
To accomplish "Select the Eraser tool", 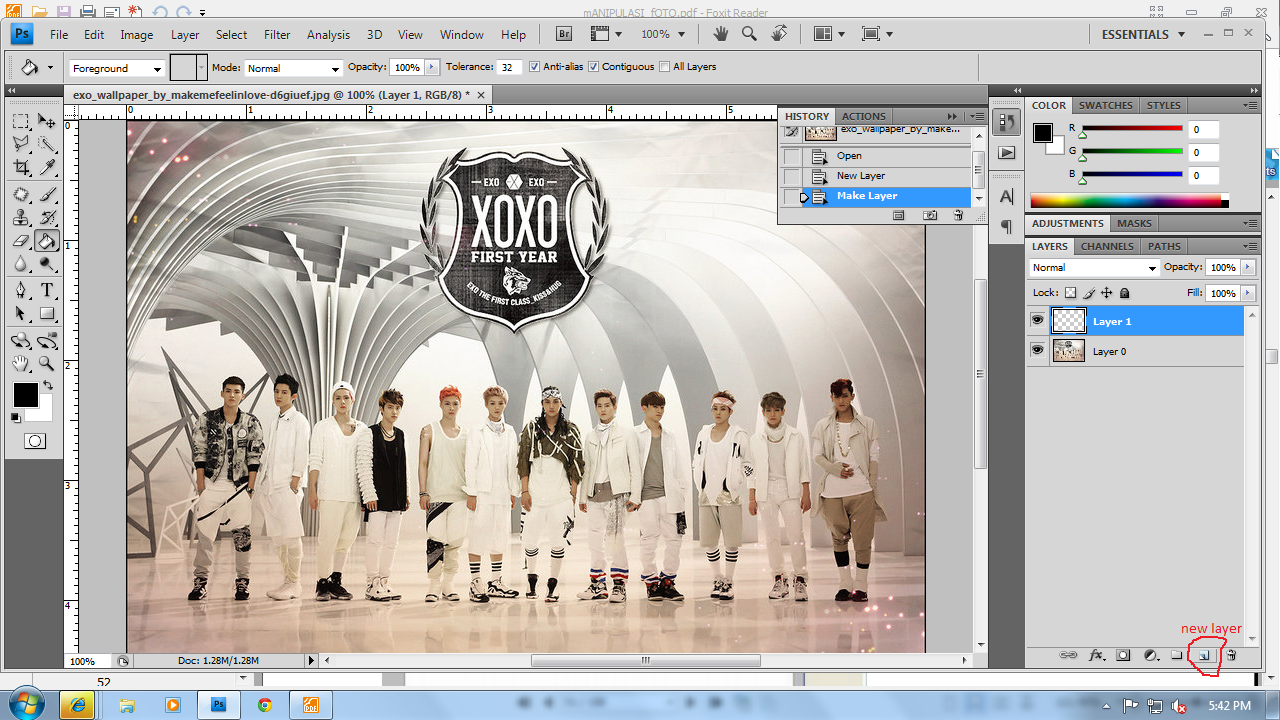I will pos(20,241).
